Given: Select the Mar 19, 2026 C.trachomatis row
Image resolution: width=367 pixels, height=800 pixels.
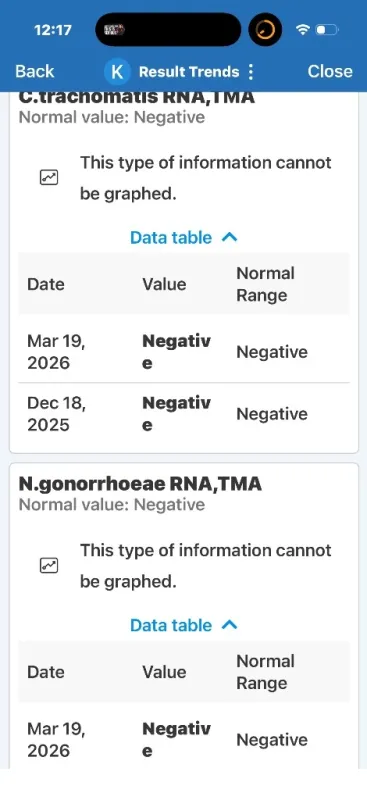Looking at the screenshot, I should point(184,352).
